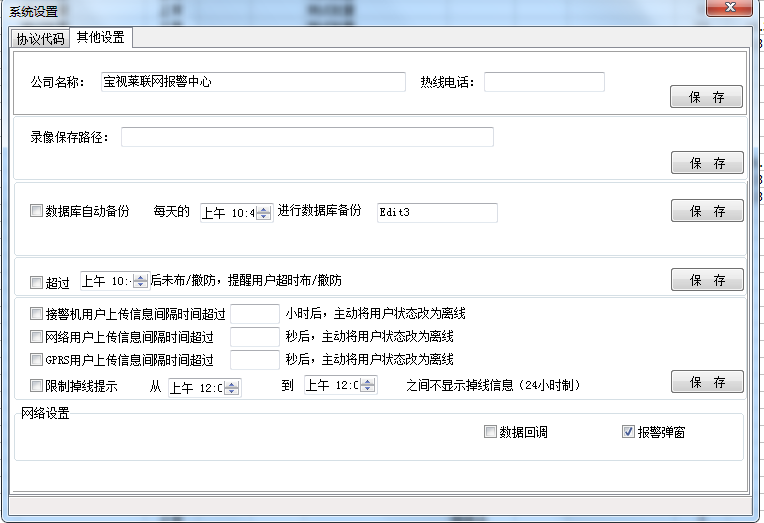The width and height of the screenshot is (764, 523).
Task: Decrease 超过 time with down spinner
Action: click(140, 285)
